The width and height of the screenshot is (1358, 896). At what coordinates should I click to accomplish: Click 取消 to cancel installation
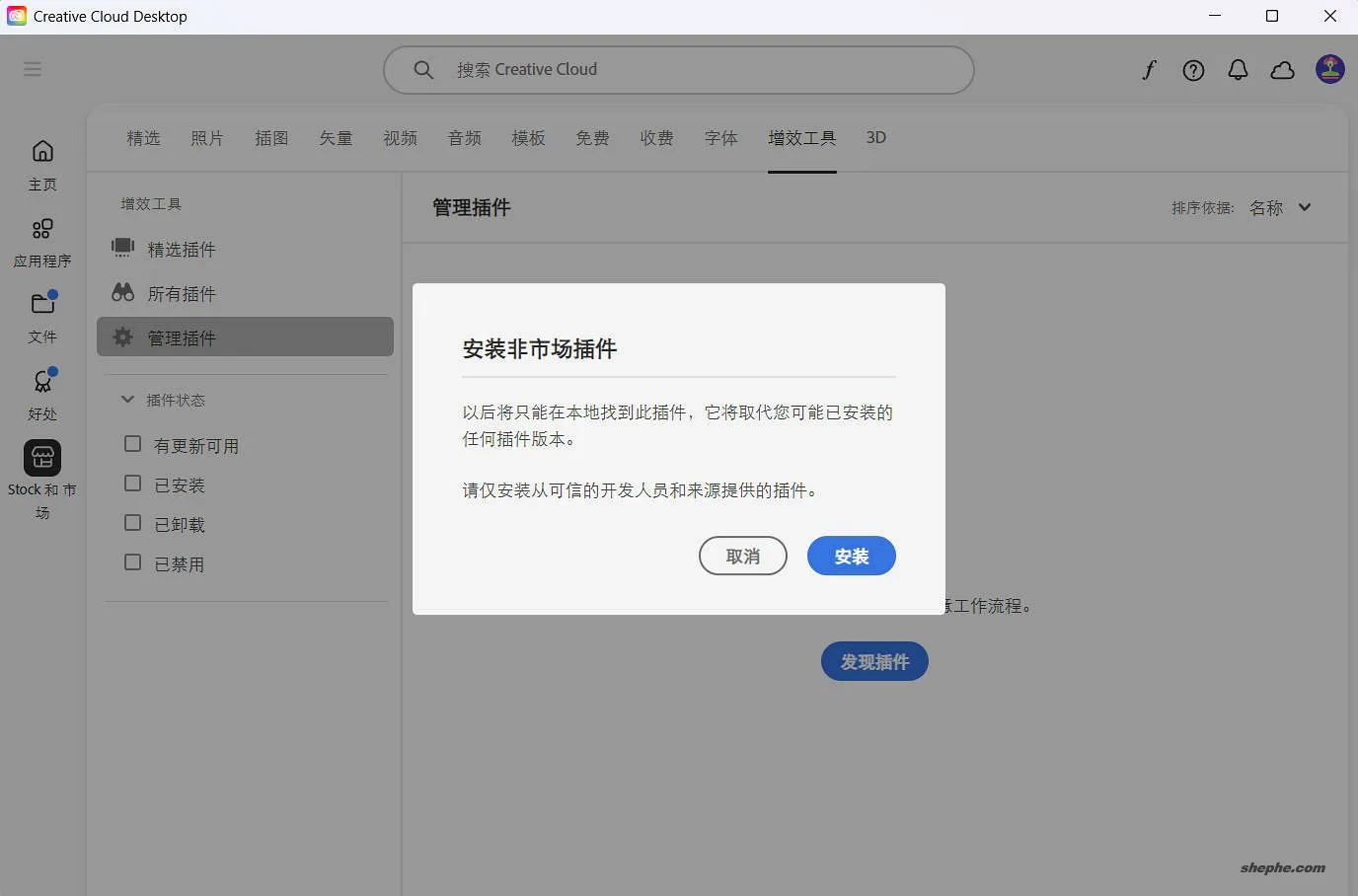(x=743, y=556)
